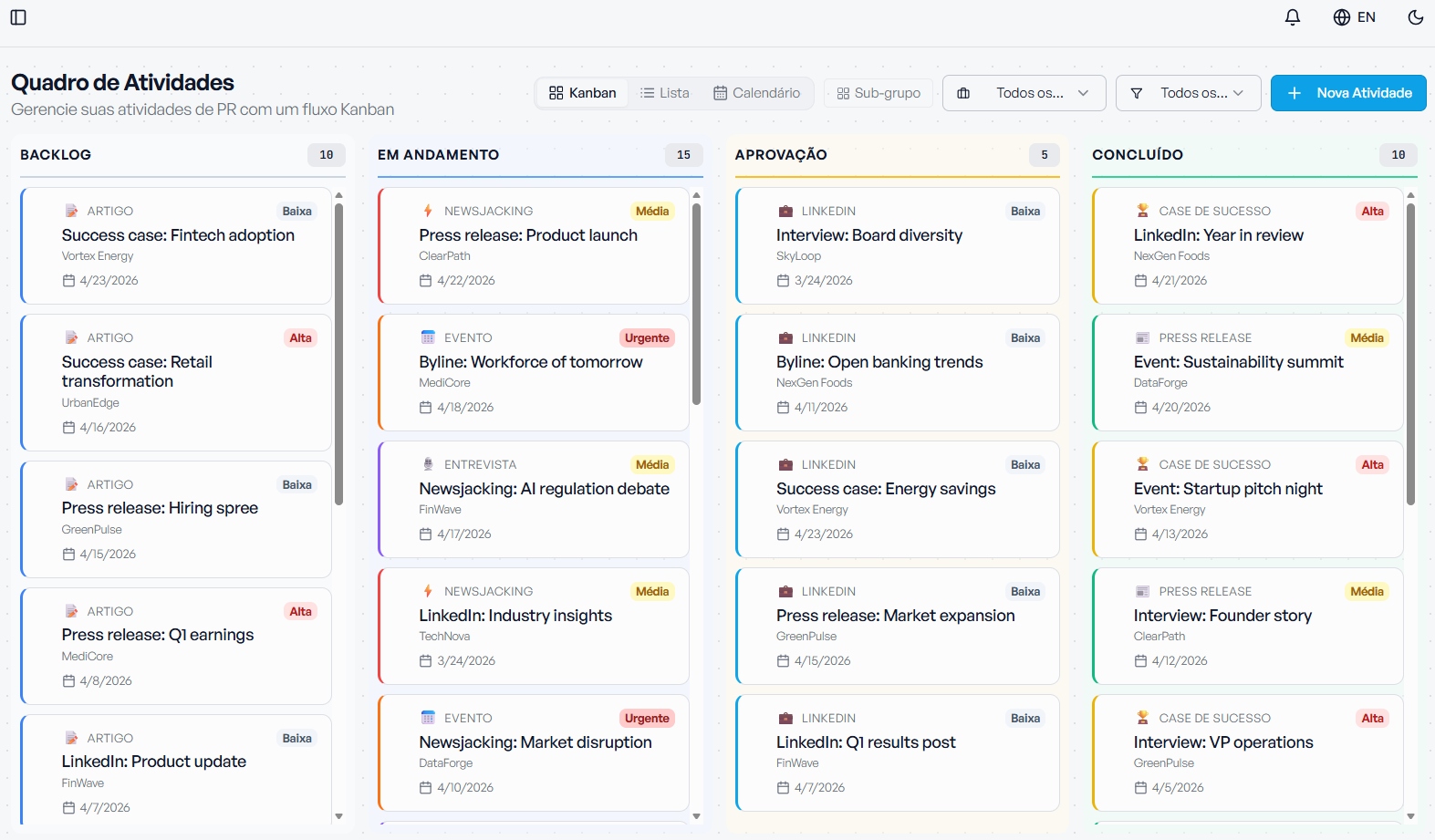
Task: Click the briefcase icon on Interview: Board diversity
Action: coord(785,211)
